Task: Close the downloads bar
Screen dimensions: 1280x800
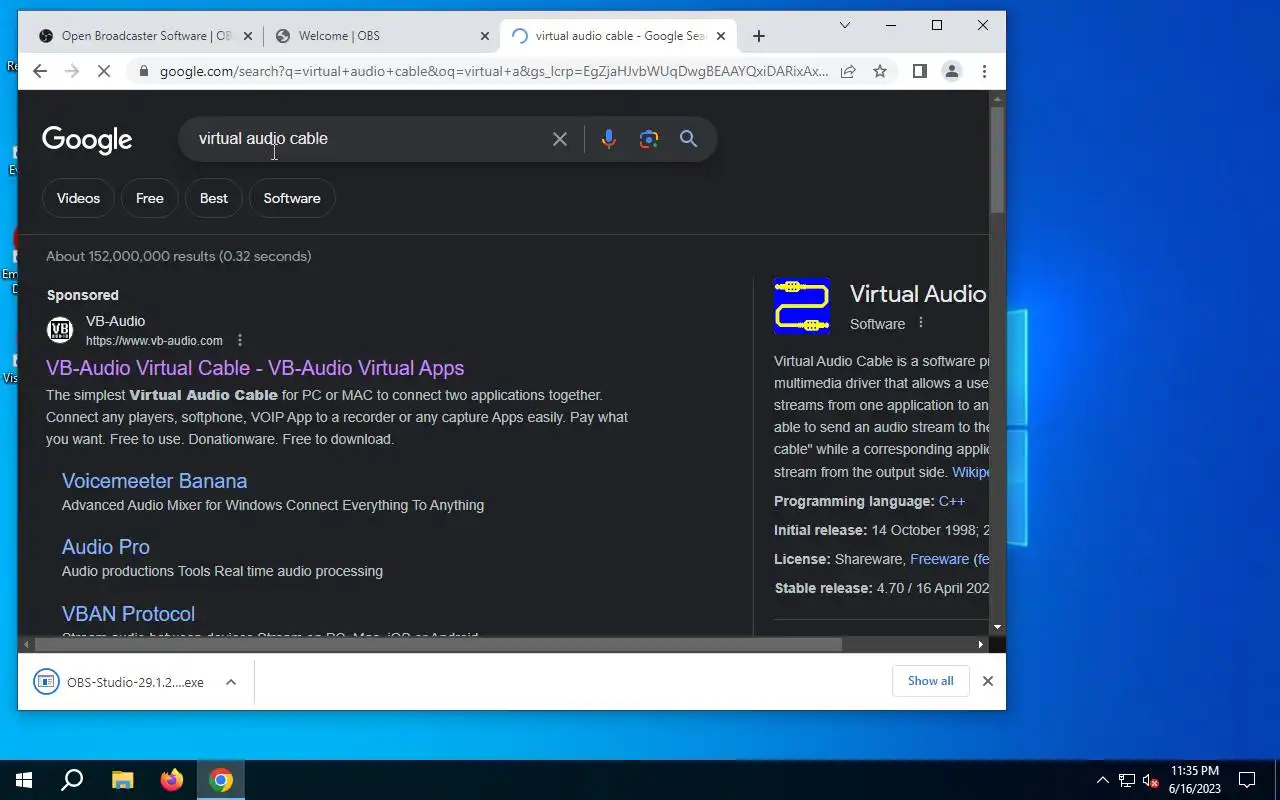Action: (988, 681)
